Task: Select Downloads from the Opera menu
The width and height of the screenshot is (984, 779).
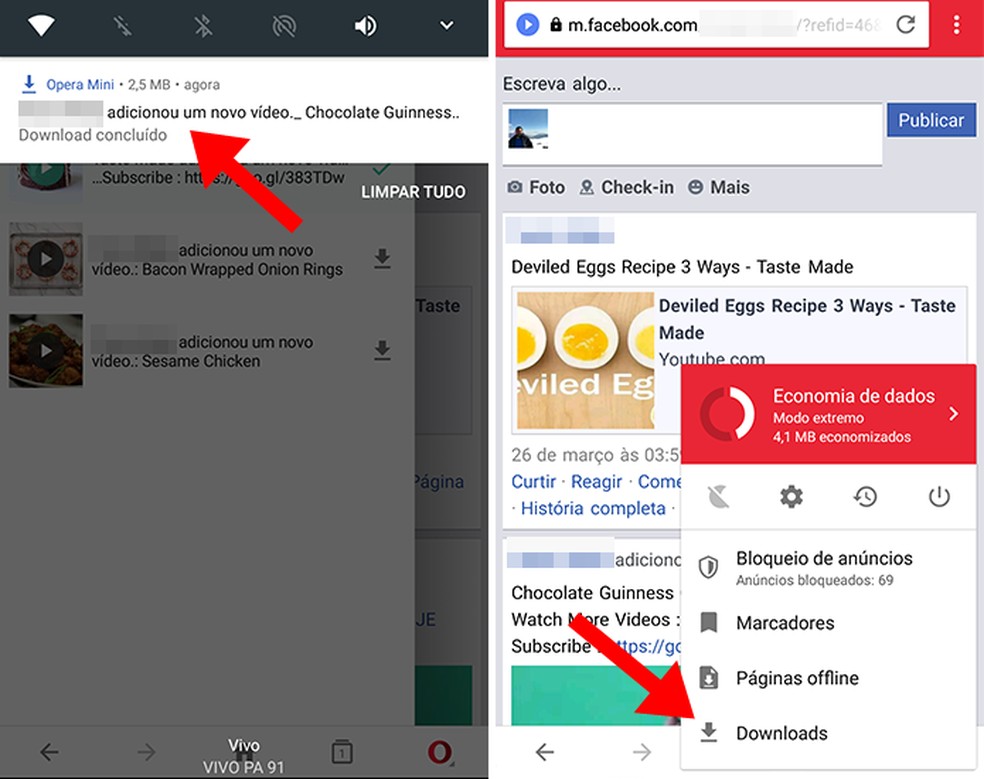Action: click(782, 733)
